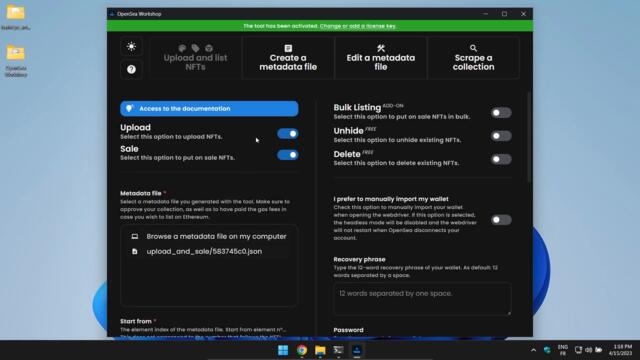Enable manually import my wallet toggle
The image size is (640, 360).
point(501,220)
